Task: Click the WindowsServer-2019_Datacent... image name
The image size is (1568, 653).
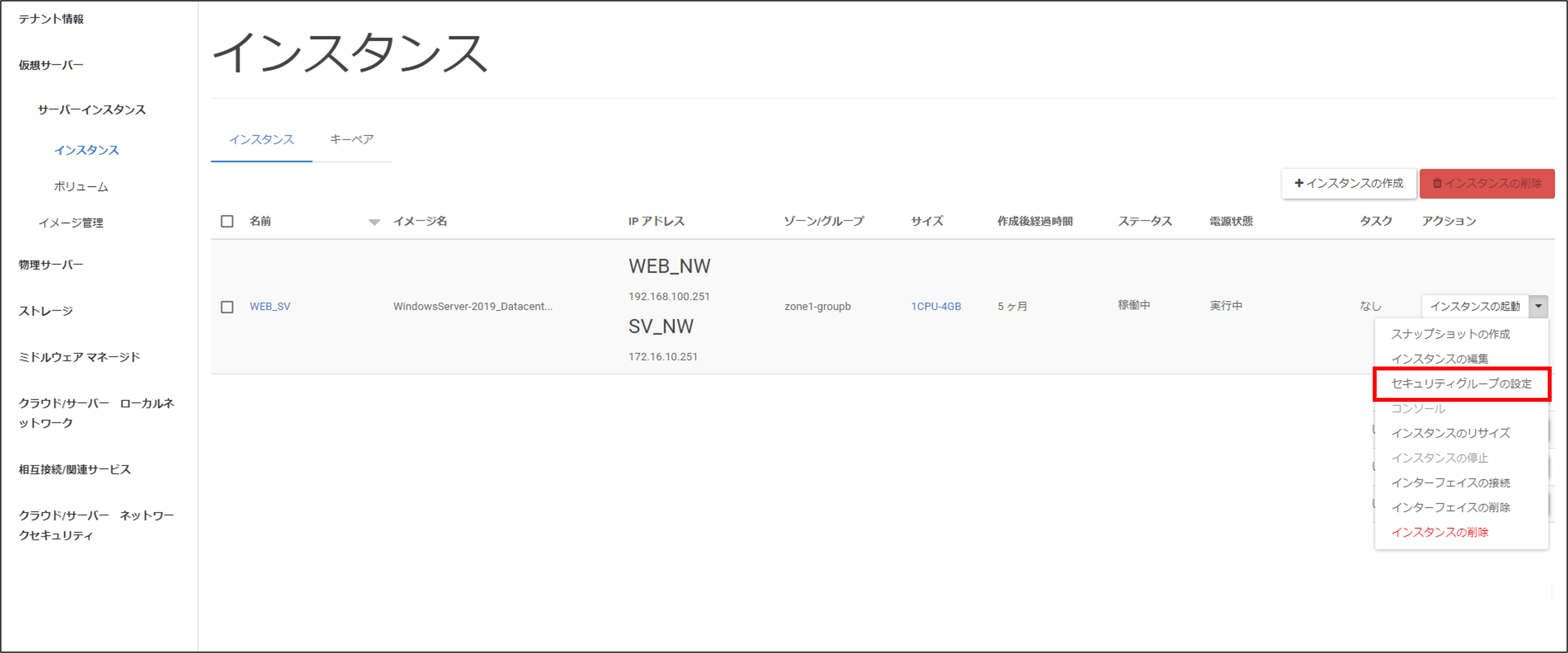Action: pos(472,306)
